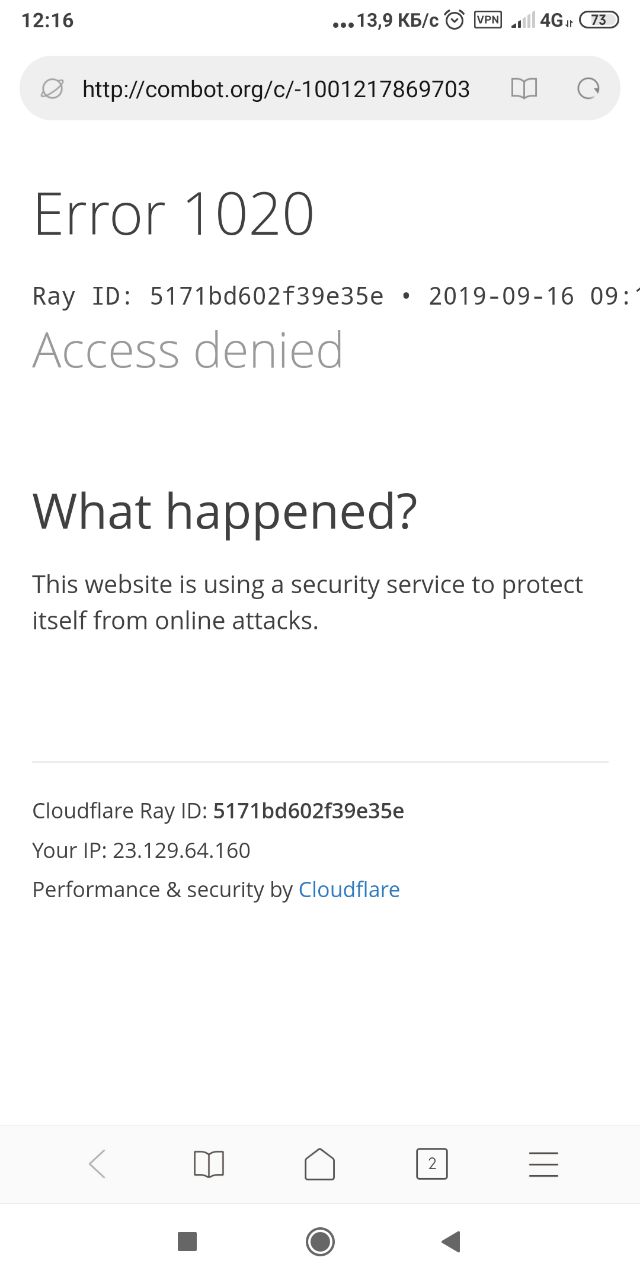Open bookmarks from the bottom toolbar
The height and width of the screenshot is (1280, 640).
208,1163
